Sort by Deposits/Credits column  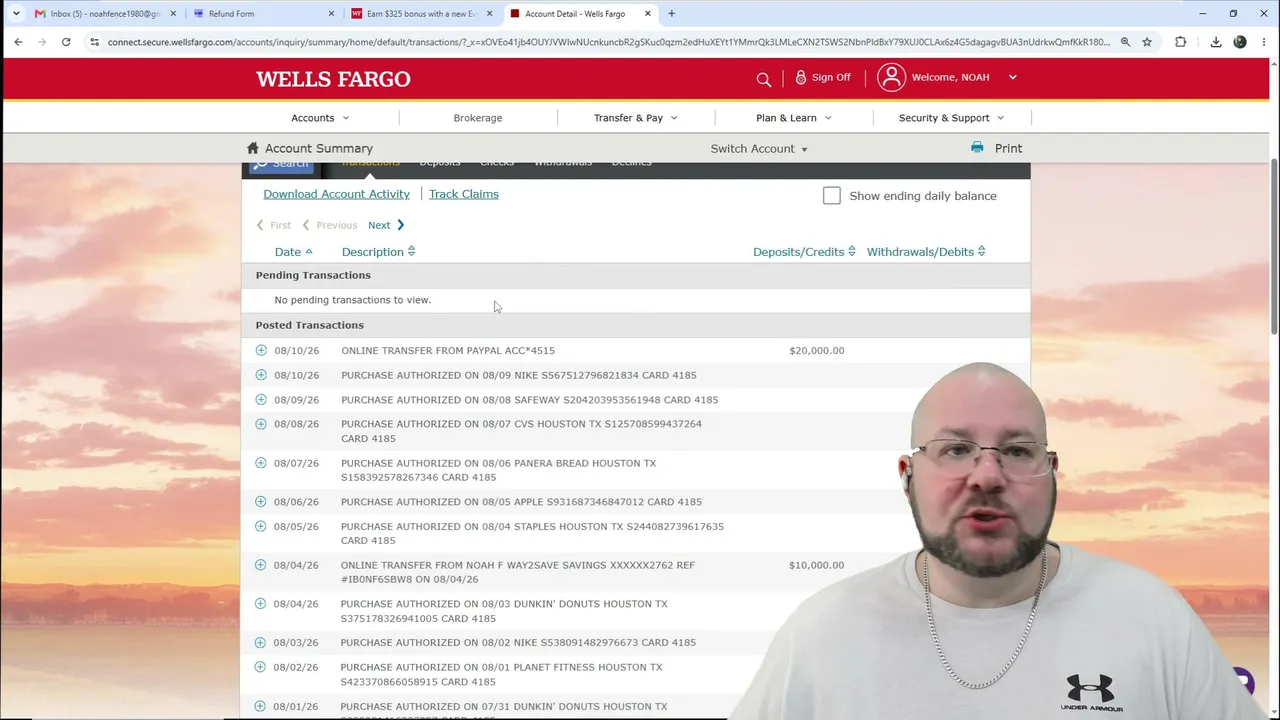click(x=804, y=252)
